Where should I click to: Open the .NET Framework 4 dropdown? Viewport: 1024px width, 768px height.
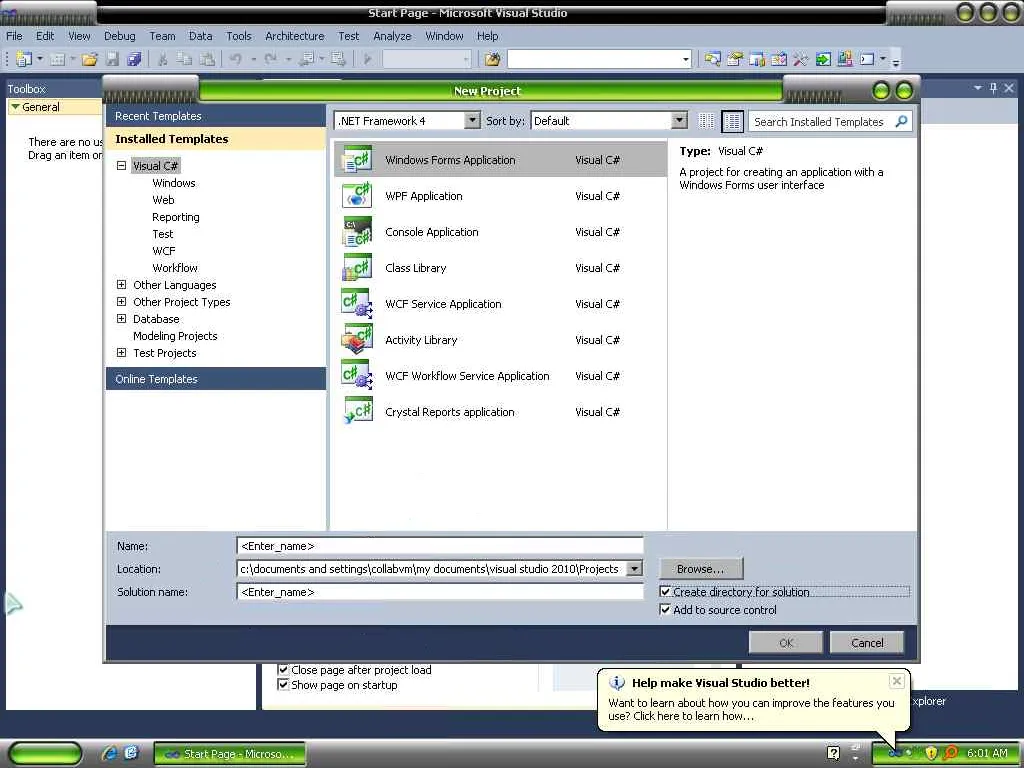[472, 120]
